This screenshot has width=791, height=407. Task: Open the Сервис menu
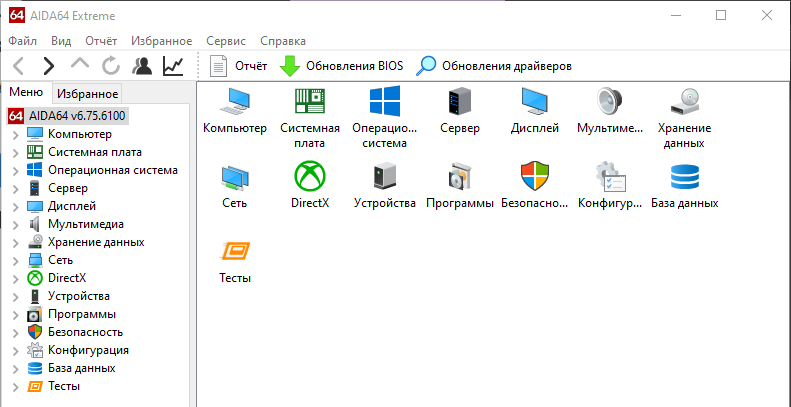(x=225, y=41)
